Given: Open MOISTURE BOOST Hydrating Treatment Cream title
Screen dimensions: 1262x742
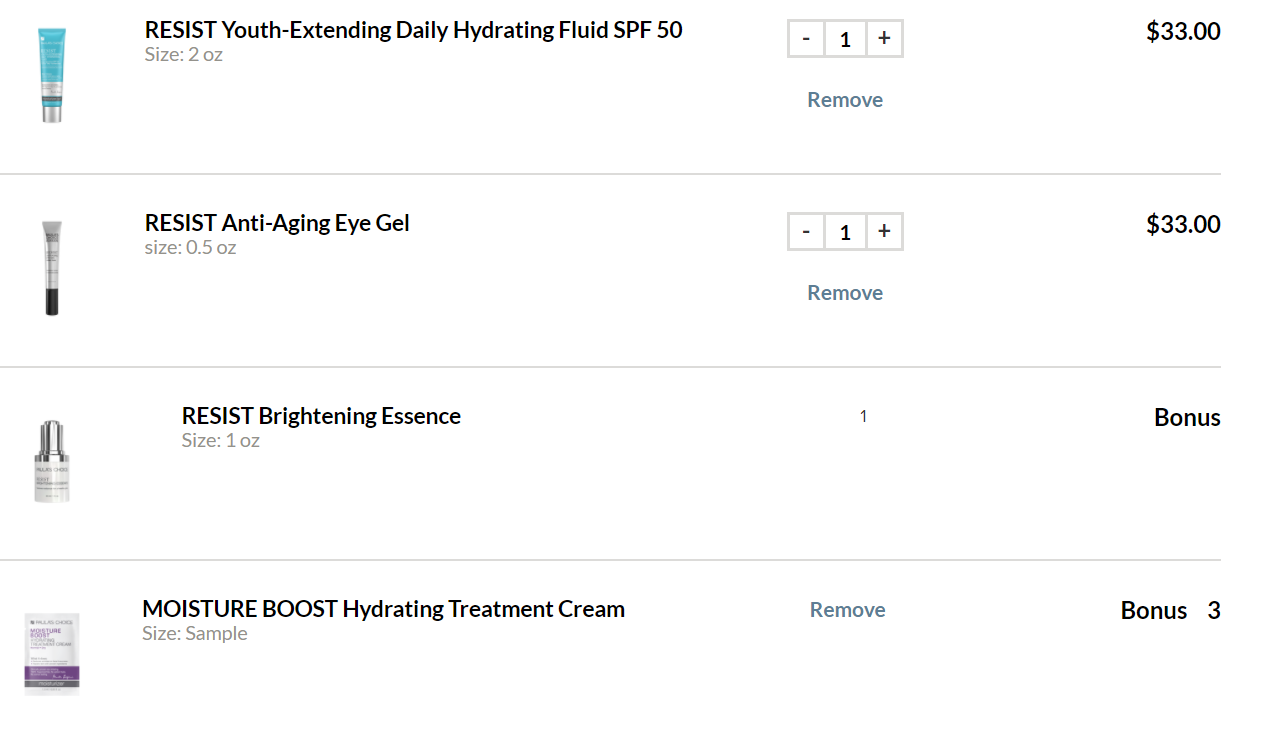Looking at the screenshot, I should click(x=383, y=609).
